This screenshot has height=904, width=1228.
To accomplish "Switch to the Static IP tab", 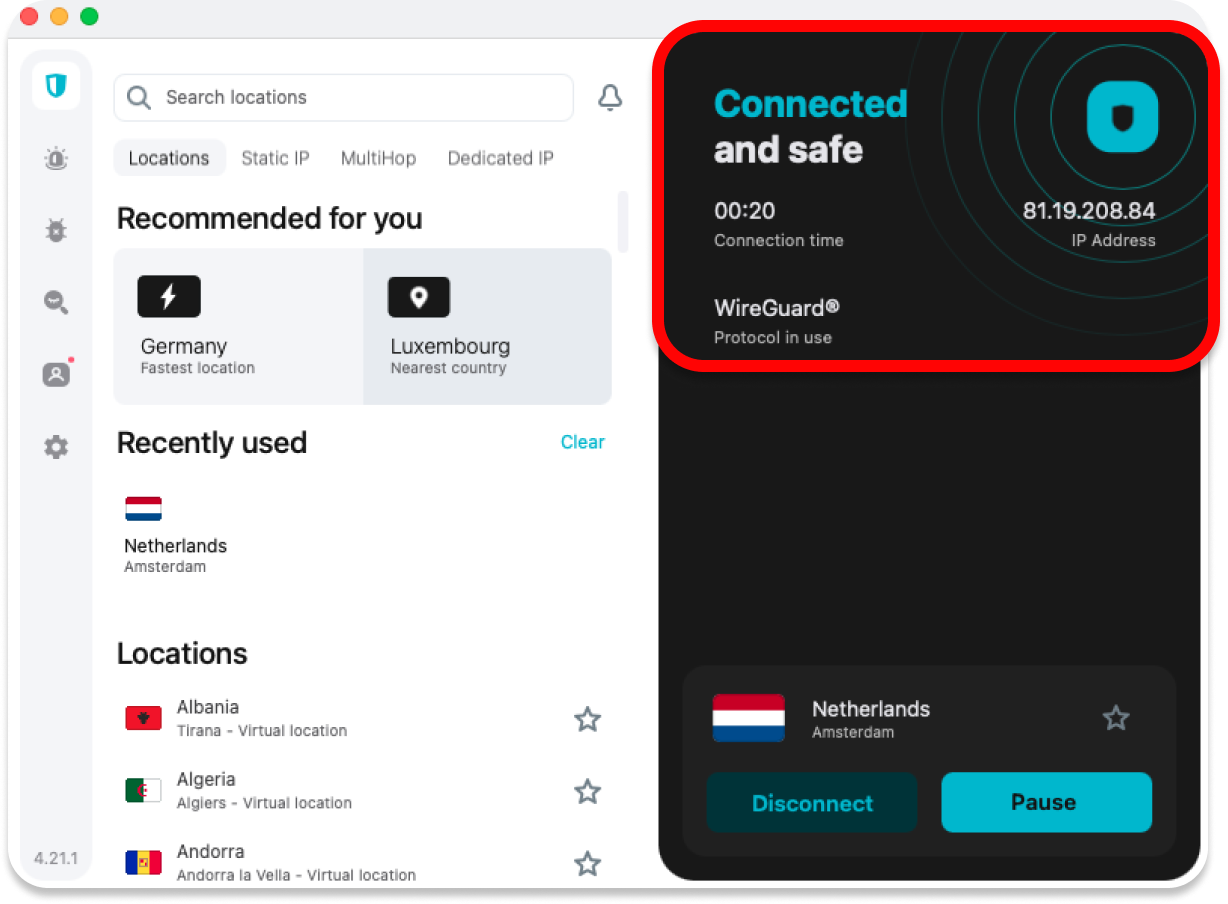I will click(275, 158).
